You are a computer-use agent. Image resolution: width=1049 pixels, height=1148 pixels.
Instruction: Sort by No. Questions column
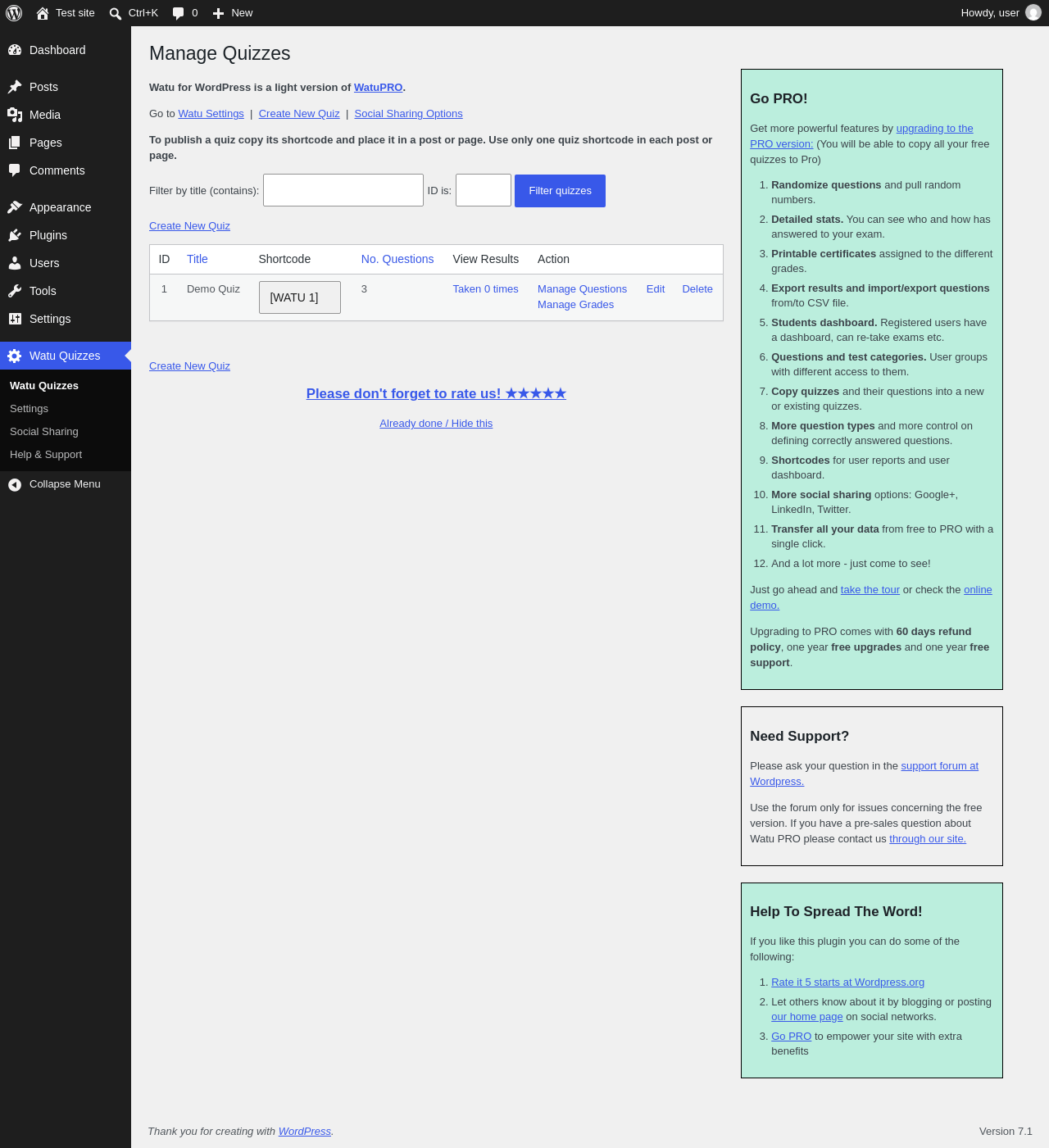397,259
